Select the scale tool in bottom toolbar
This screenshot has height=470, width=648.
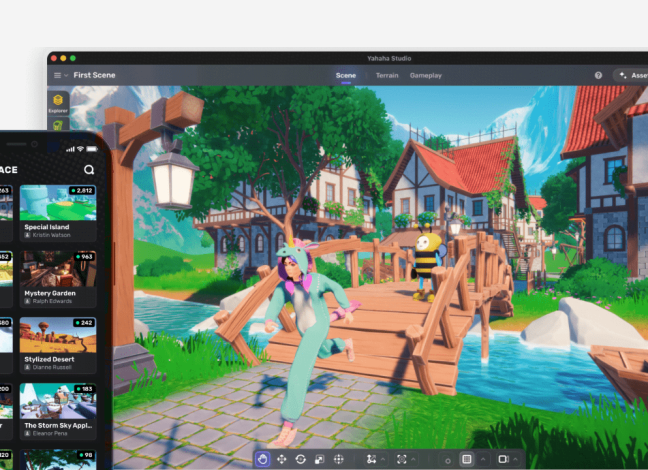[x=319, y=459]
